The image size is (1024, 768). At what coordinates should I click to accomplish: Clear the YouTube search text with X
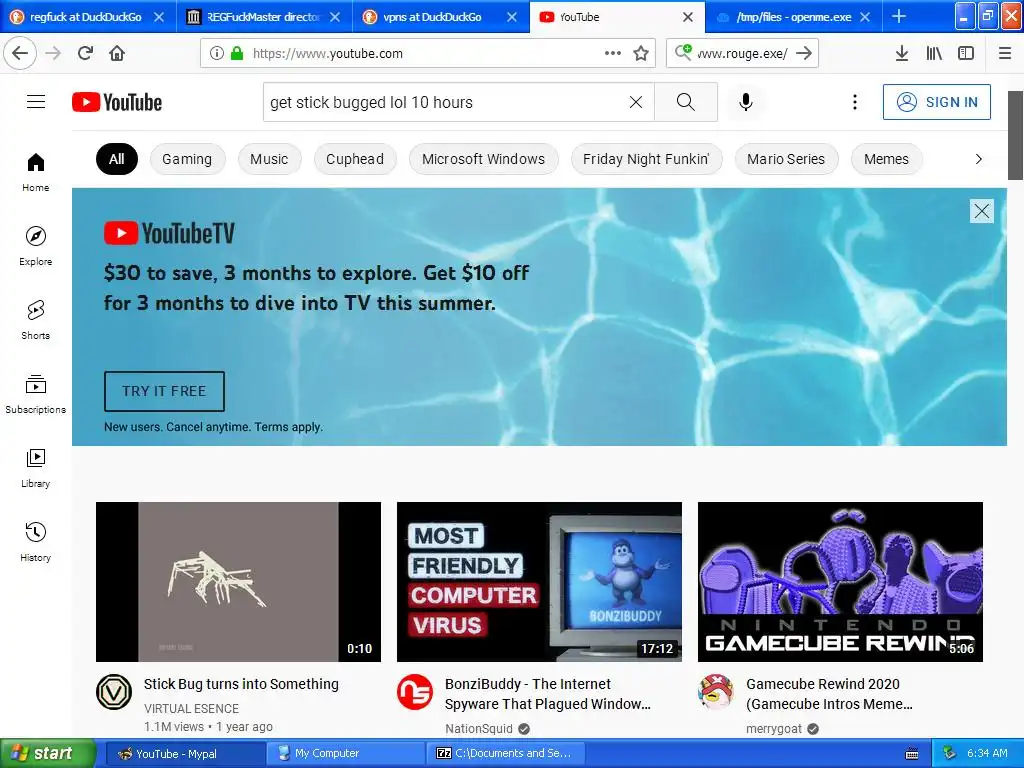coord(635,102)
